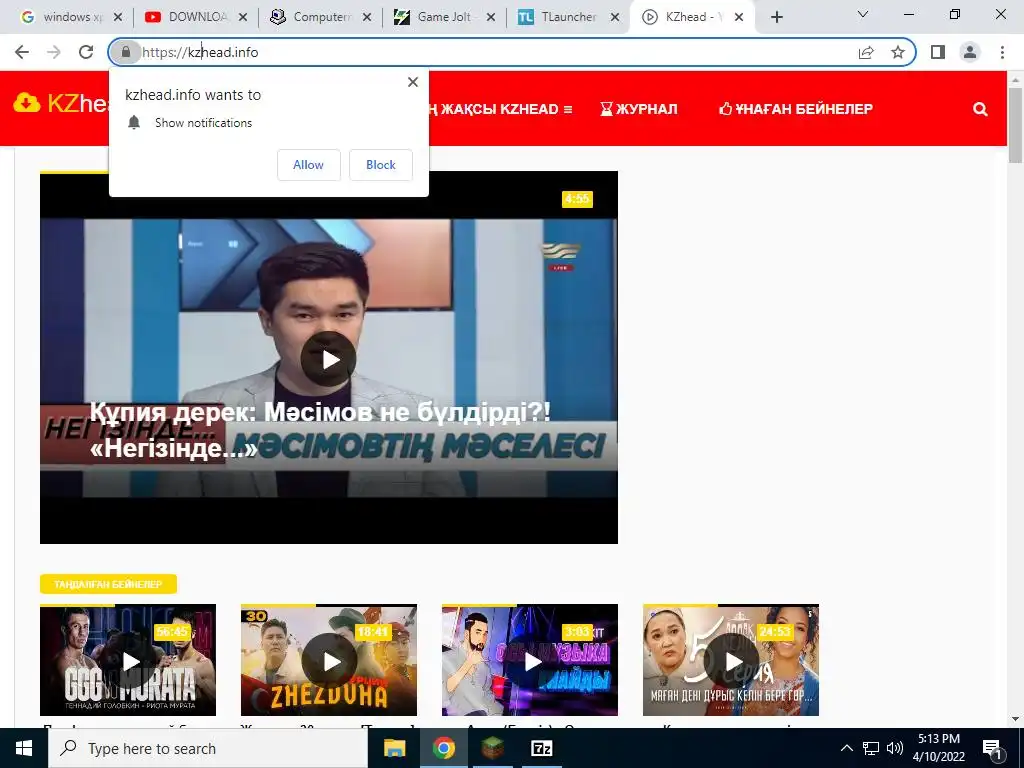Allow notifications from kzhead.info
The image size is (1024, 768).
pyautogui.click(x=308, y=165)
